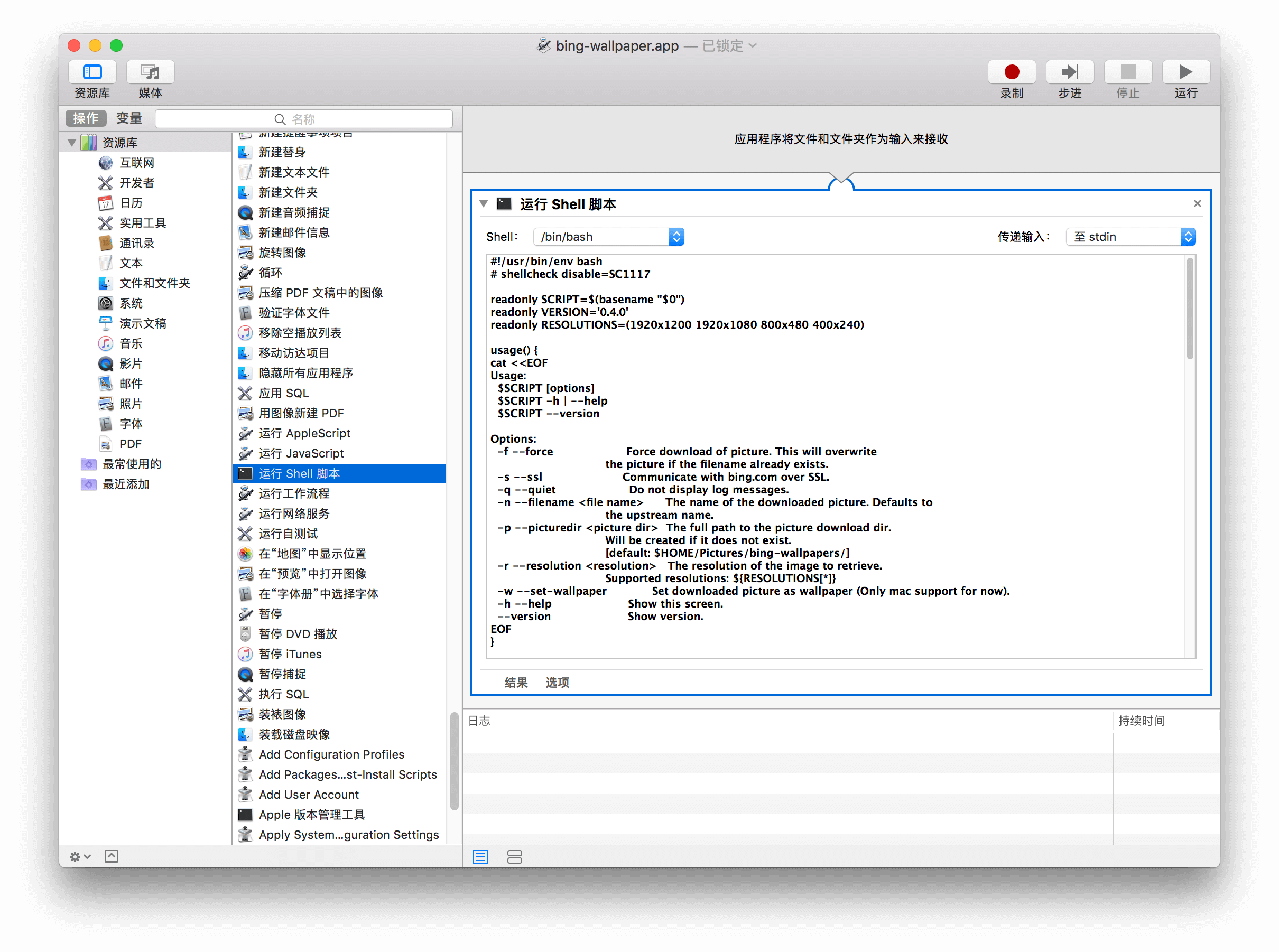Screen dimensions: 1279x952
Task: Collapse the 运行 Shell 脚本 action
Action: (x=484, y=203)
